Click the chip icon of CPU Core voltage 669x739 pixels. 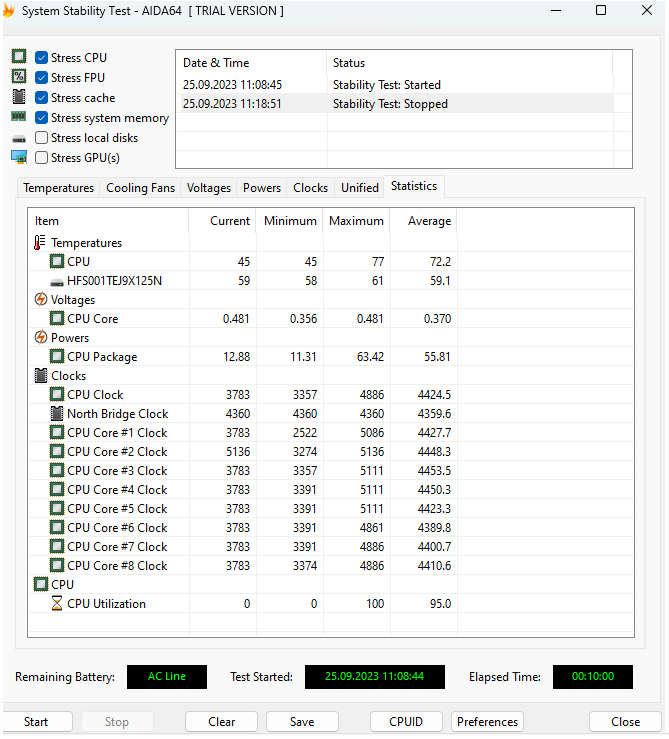click(57, 318)
